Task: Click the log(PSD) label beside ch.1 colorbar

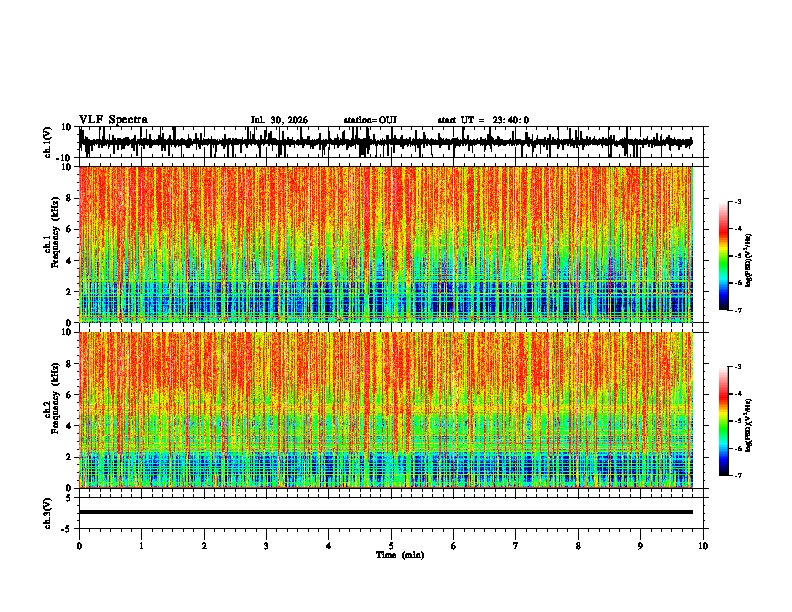Action: point(749,261)
